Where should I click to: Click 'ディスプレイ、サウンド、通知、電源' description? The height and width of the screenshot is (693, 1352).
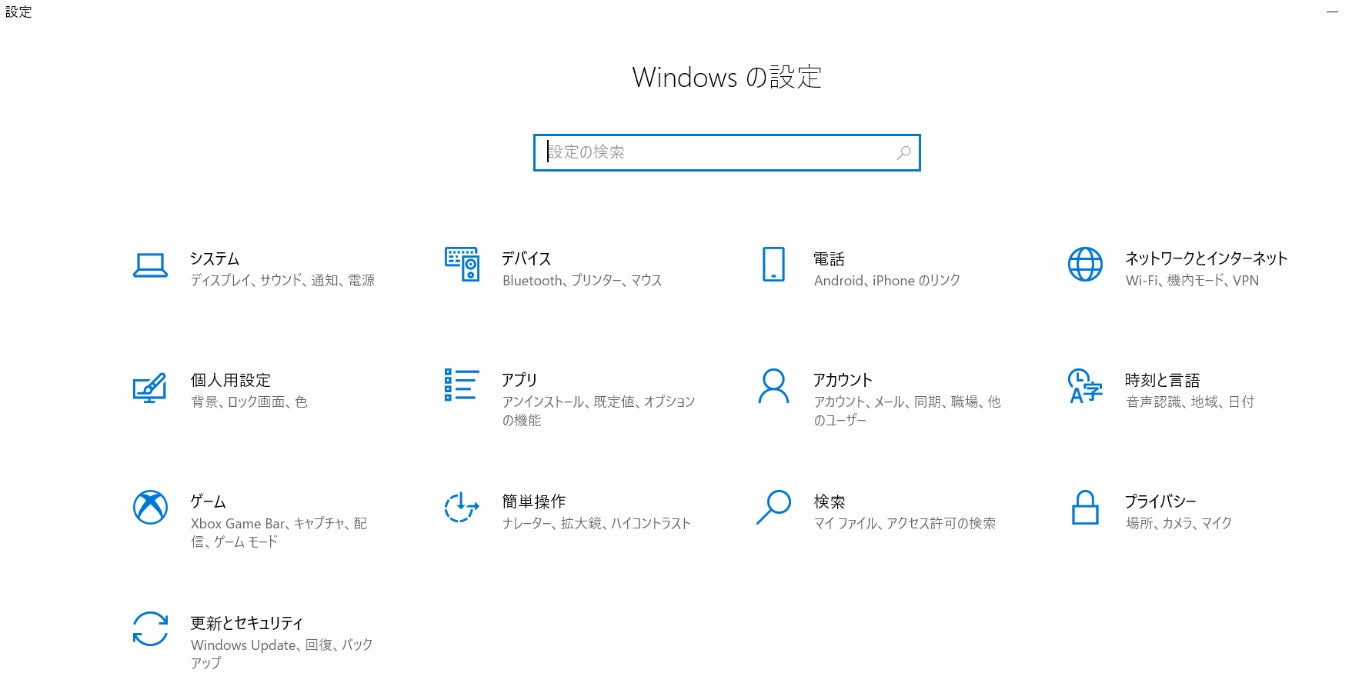tap(283, 281)
